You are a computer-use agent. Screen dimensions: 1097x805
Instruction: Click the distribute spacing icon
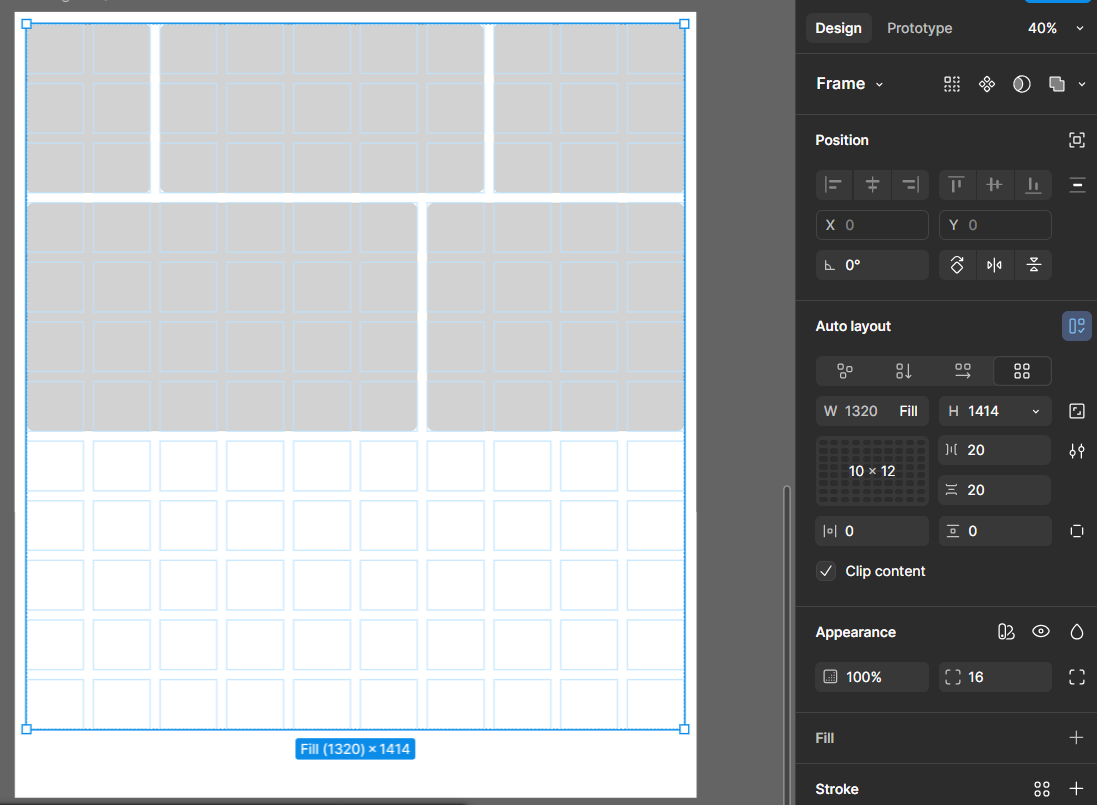point(1077,185)
